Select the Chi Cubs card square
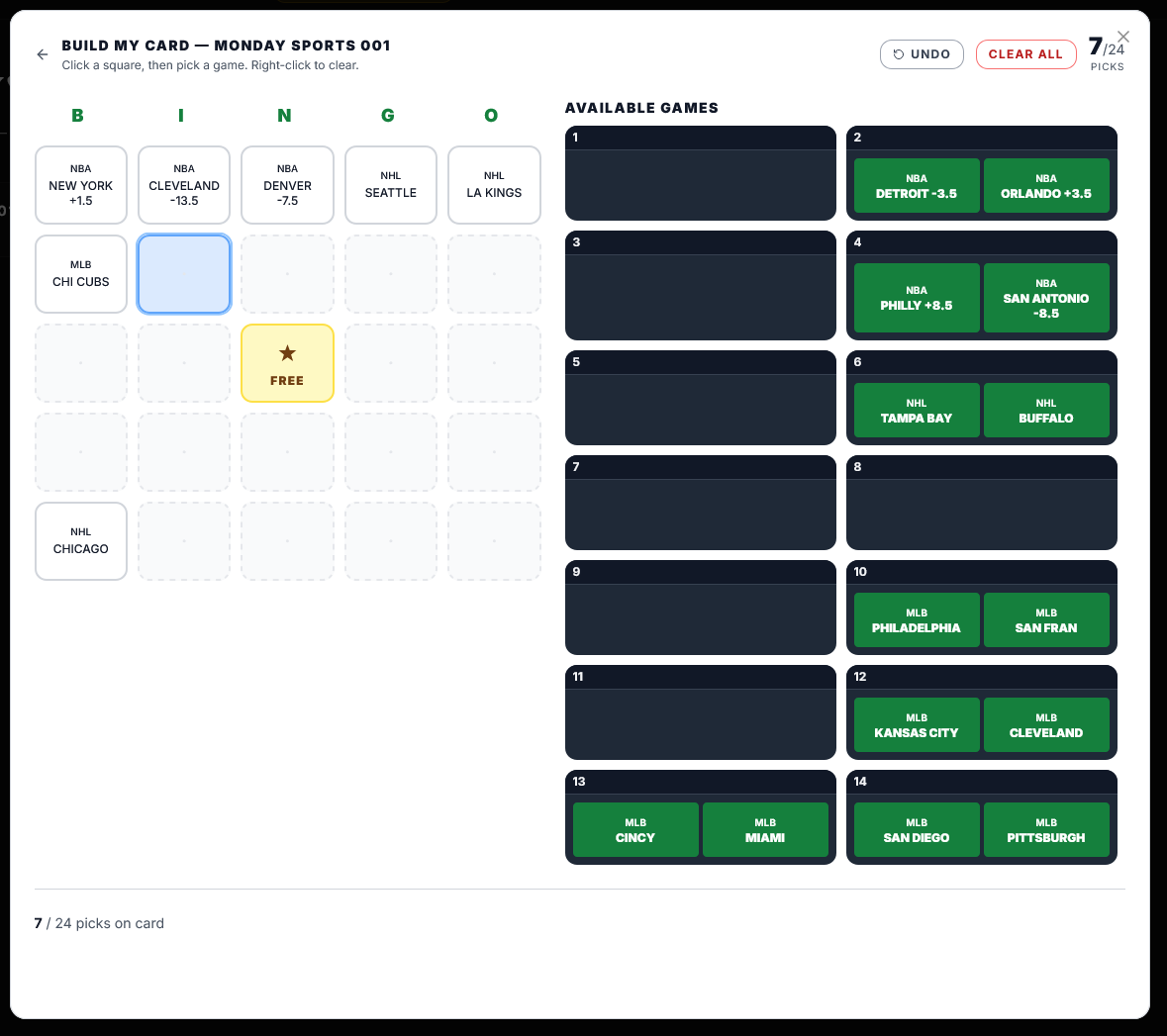Image resolution: width=1167 pixels, height=1036 pixels. click(81, 274)
